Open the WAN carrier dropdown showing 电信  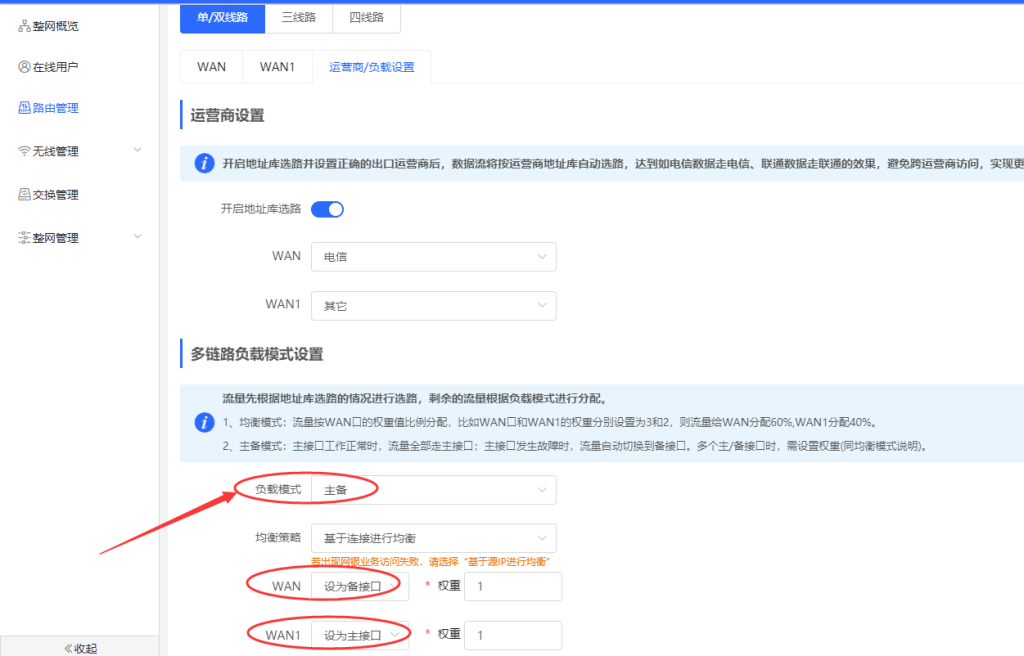coord(433,257)
